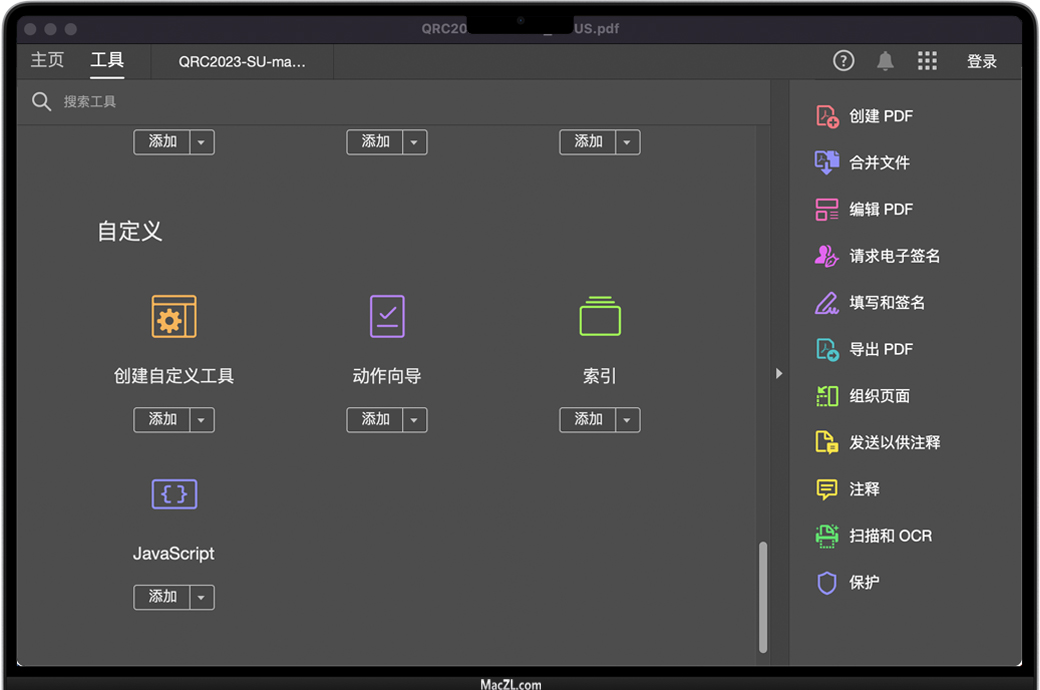Click the help question mark icon
Screen dimensions: 1040x690
(x=844, y=61)
